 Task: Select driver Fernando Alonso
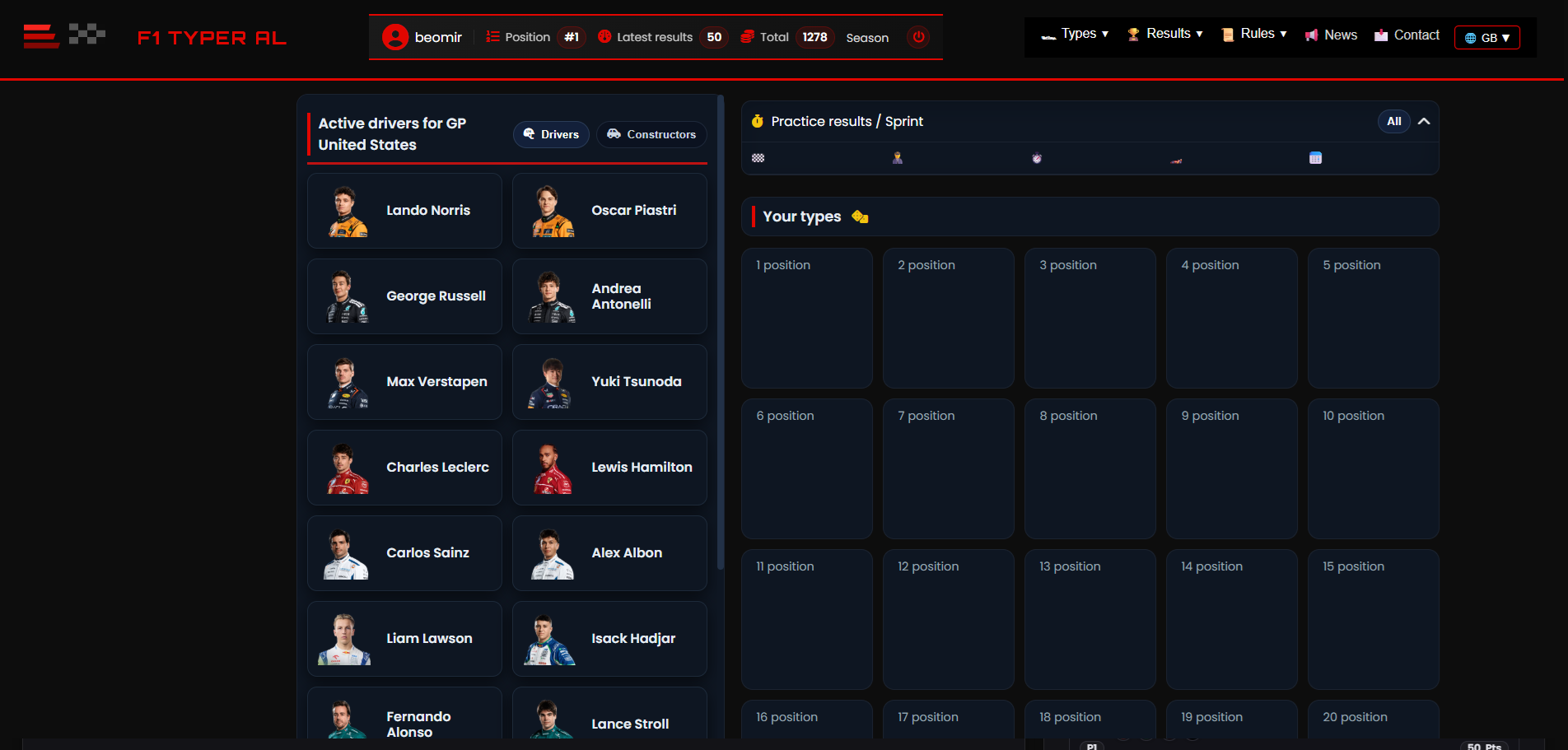(404, 714)
